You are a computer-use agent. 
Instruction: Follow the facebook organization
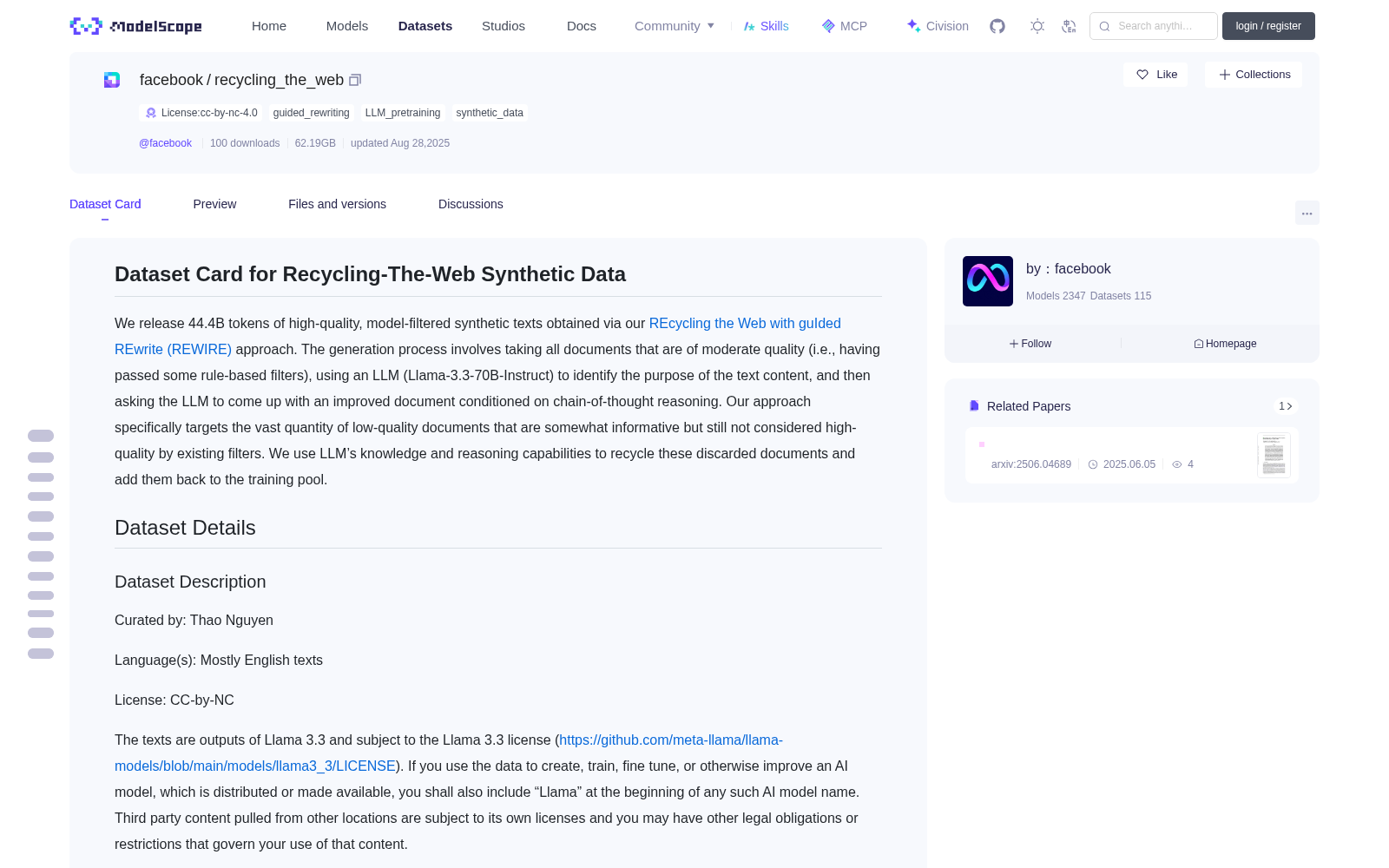(x=1030, y=344)
